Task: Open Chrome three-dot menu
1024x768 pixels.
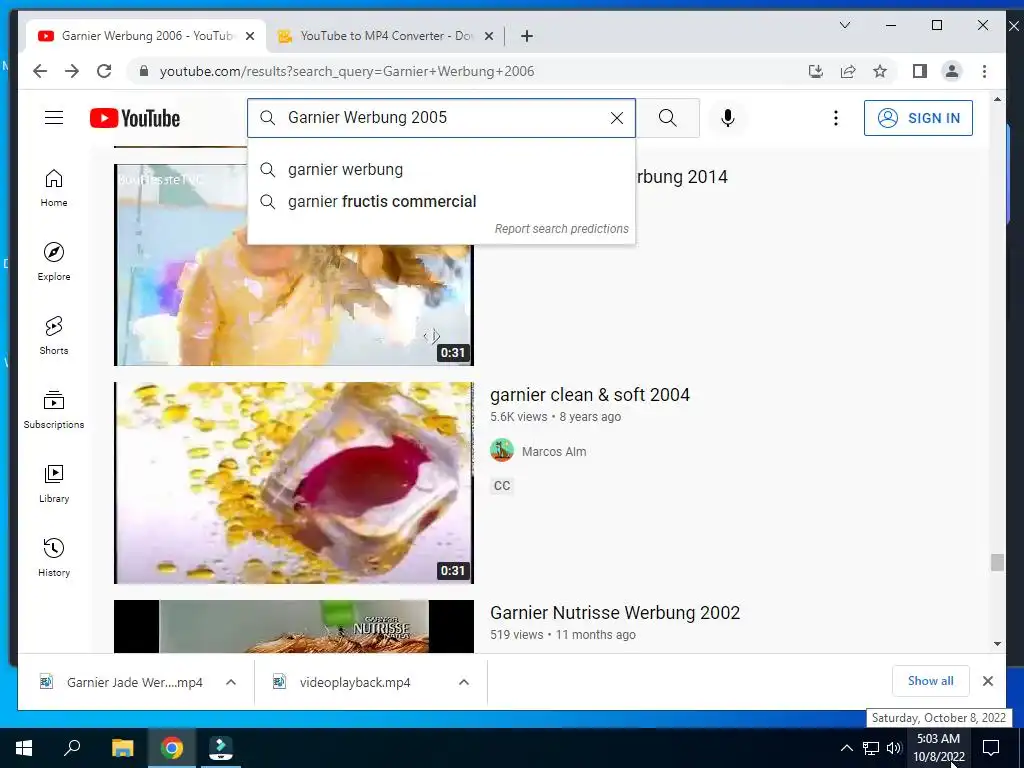Action: pyautogui.click(x=984, y=71)
